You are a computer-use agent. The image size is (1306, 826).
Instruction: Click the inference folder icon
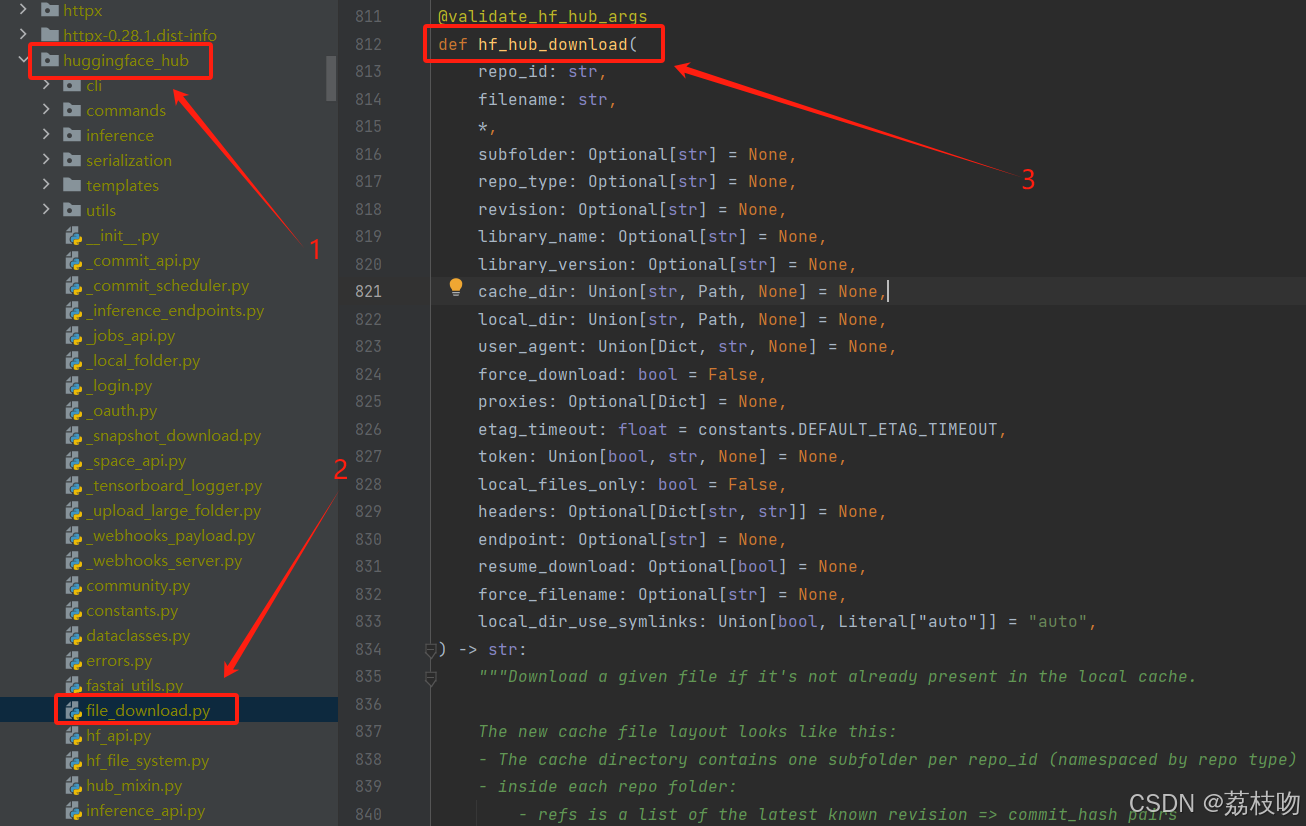point(71,135)
